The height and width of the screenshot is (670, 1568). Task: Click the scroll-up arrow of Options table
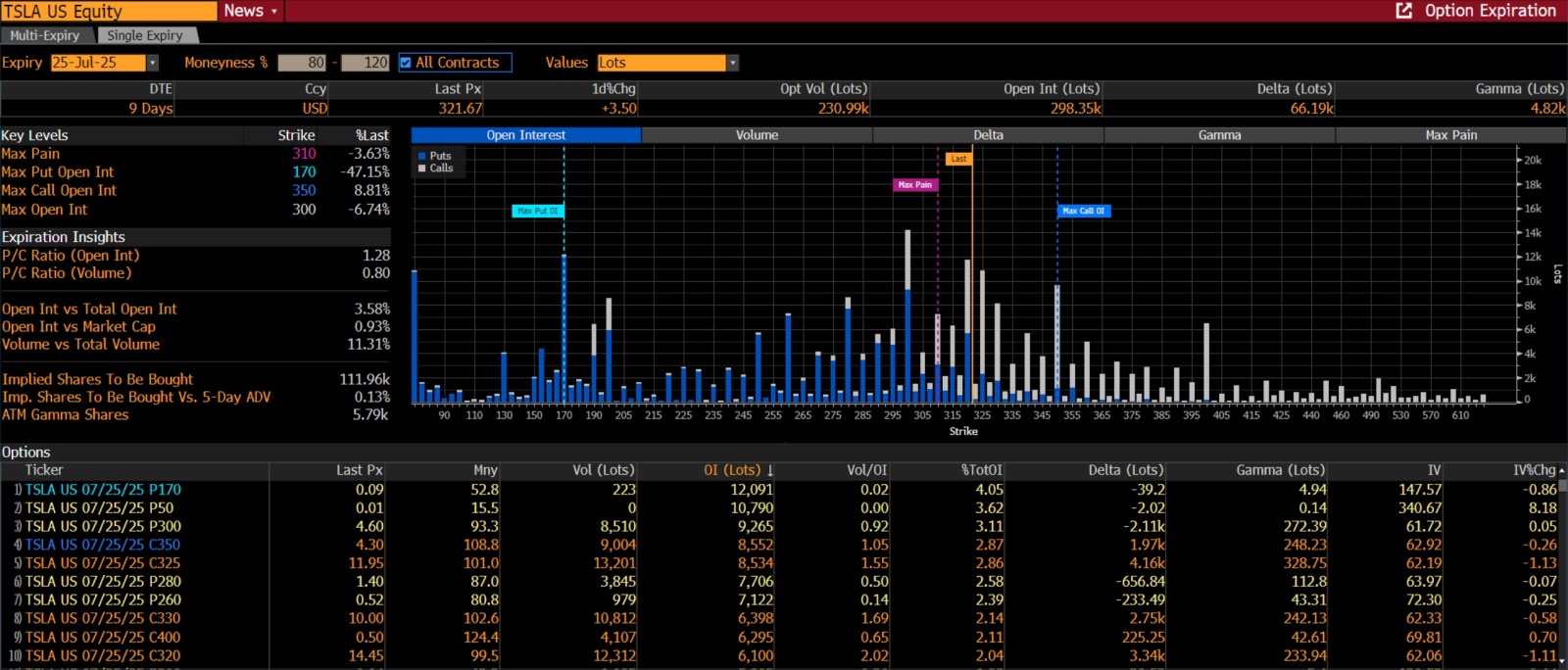[1562, 470]
